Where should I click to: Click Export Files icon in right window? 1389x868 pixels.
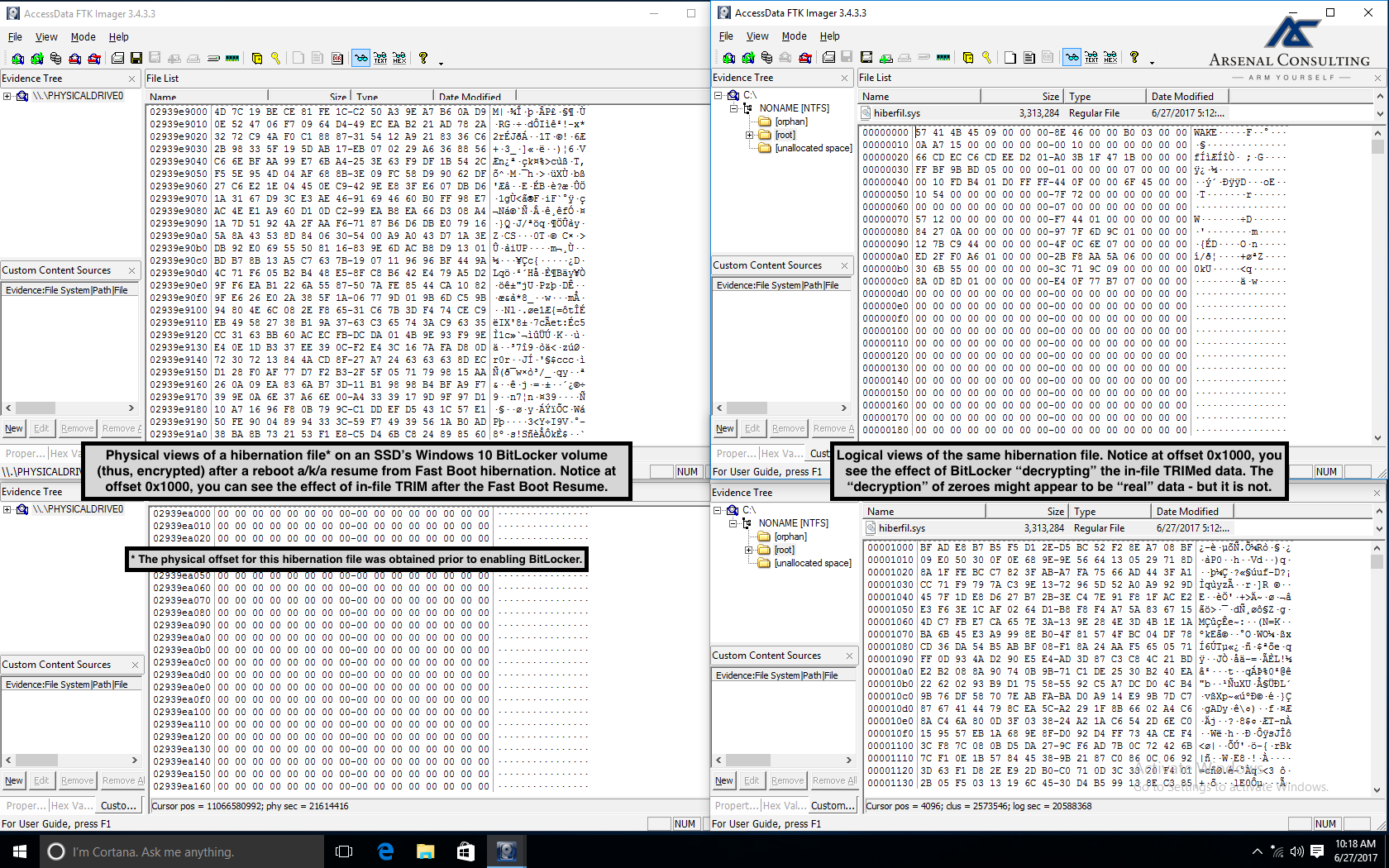1010,58
